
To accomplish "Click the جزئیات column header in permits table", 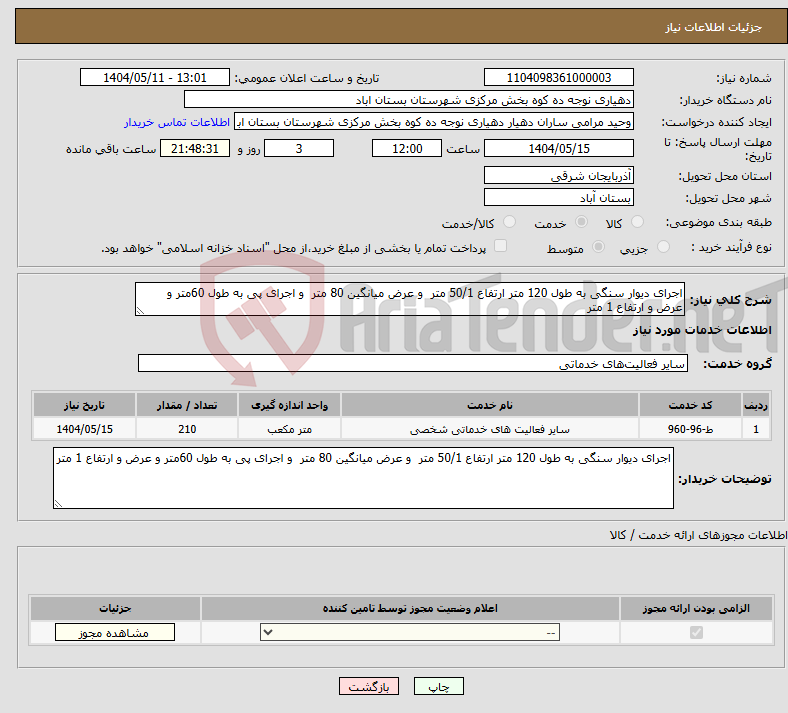I will tap(115, 608).
